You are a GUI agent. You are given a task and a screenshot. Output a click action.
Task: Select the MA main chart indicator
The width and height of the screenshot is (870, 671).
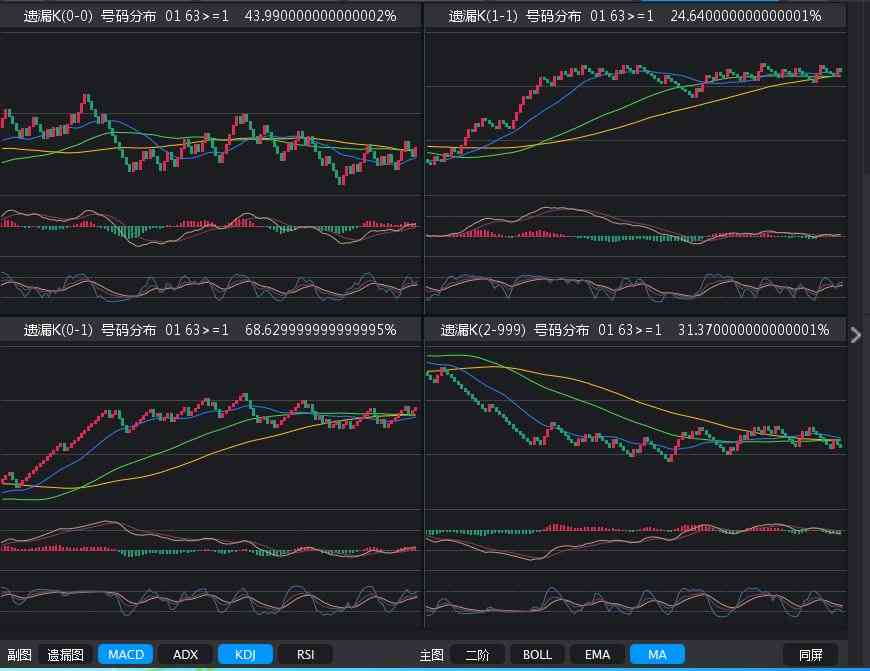pyautogui.click(x=657, y=654)
